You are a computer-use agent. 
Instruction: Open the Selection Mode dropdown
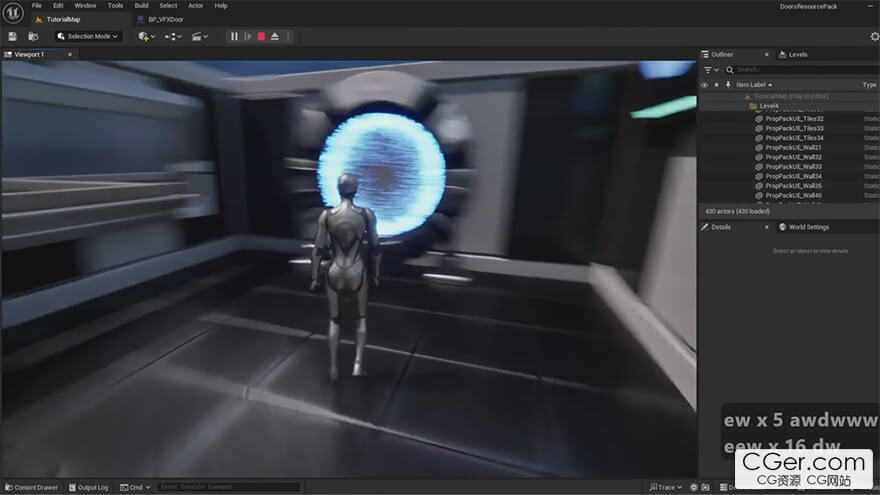click(x=88, y=36)
